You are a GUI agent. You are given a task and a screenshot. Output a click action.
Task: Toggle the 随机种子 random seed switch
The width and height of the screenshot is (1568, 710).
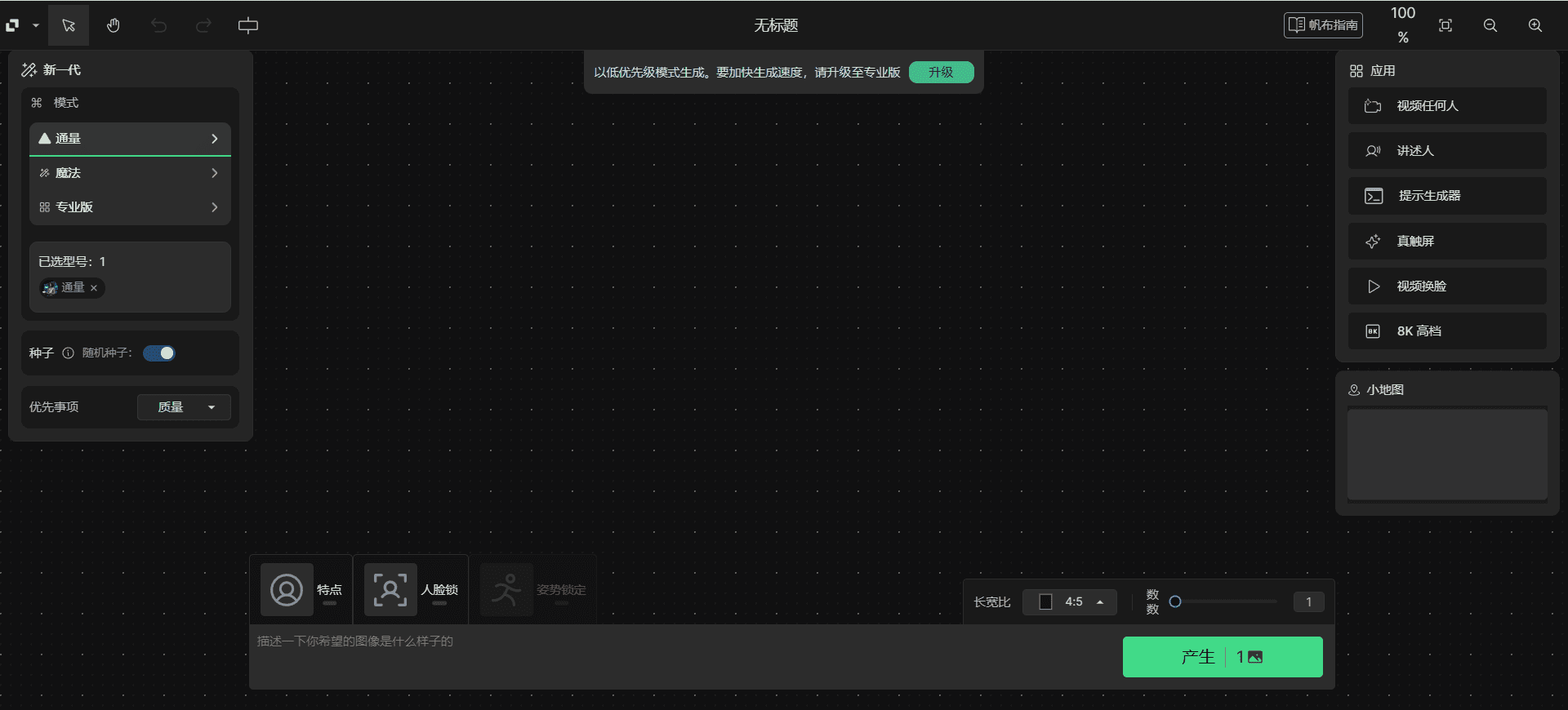pyautogui.click(x=159, y=353)
